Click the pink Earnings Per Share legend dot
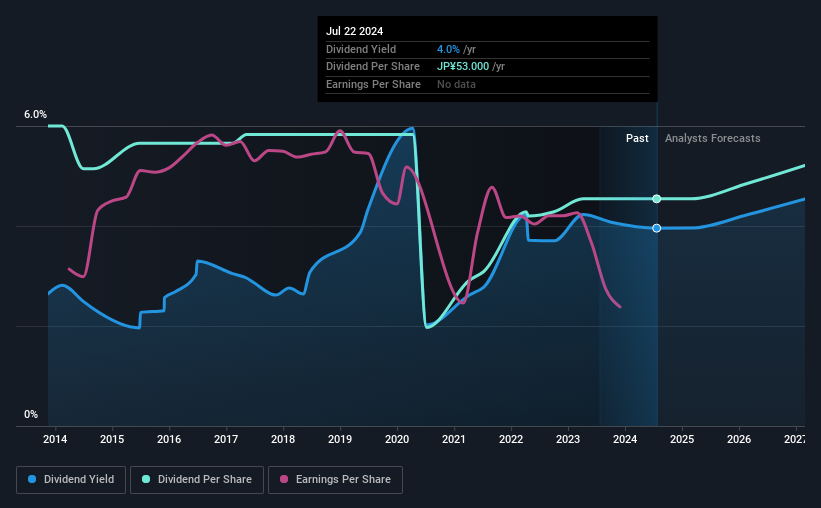Screen dimensions: 821x508 click(x=284, y=479)
